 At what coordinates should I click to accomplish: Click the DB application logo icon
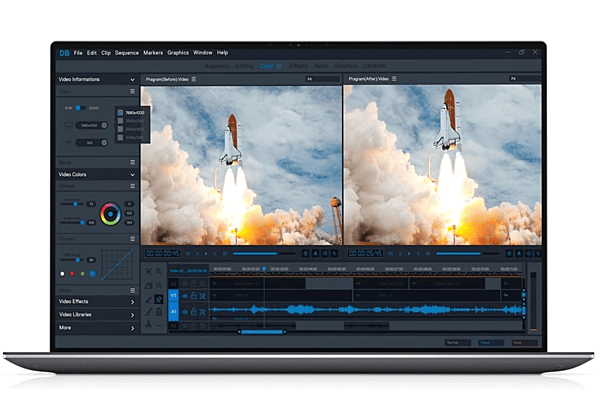click(64, 52)
